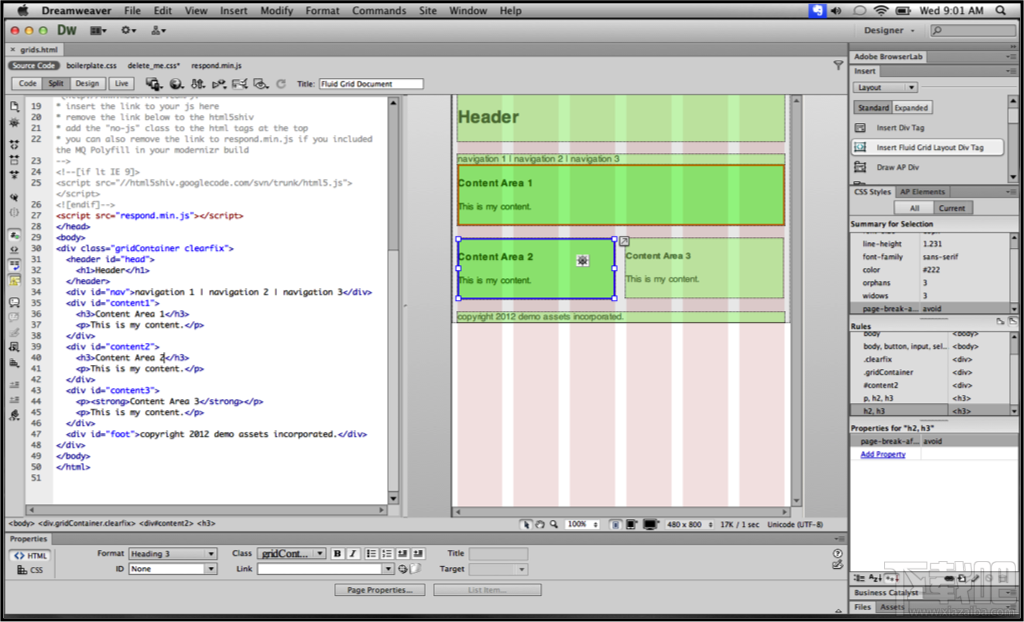
Task: Select the Hand tool in status bar
Action: tap(540, 523)
